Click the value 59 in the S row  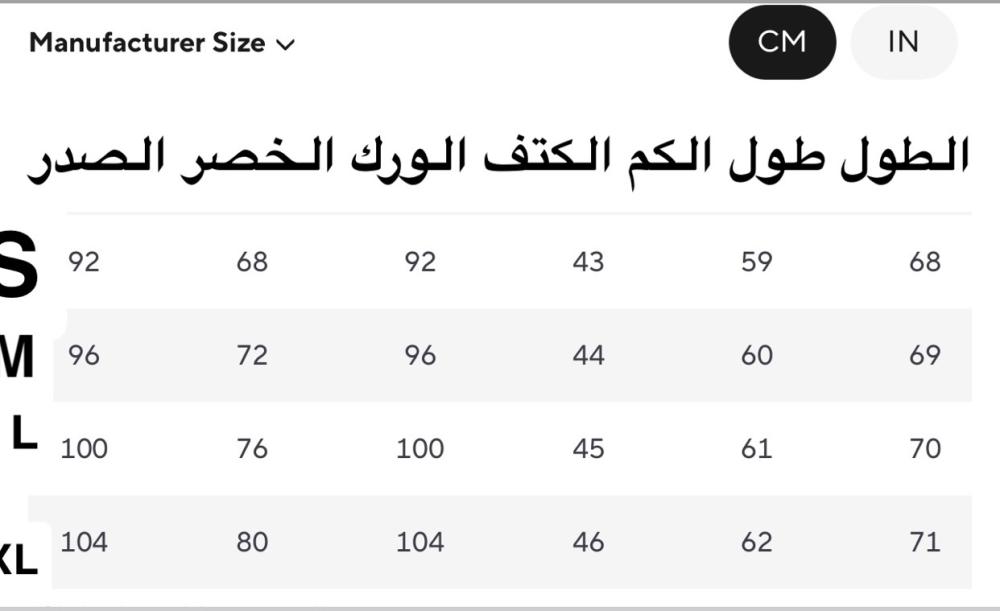point(757,262)
